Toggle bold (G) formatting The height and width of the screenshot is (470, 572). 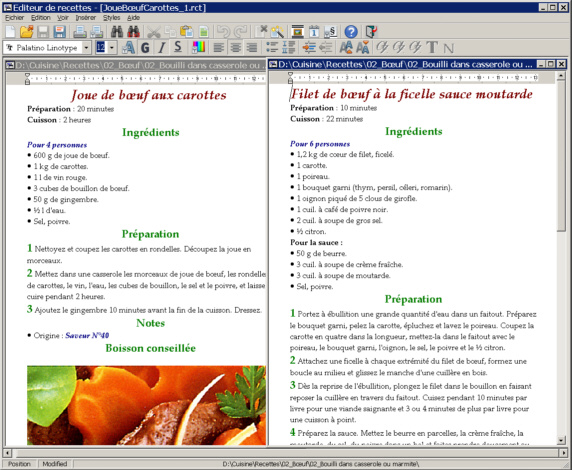click(145, 47)
